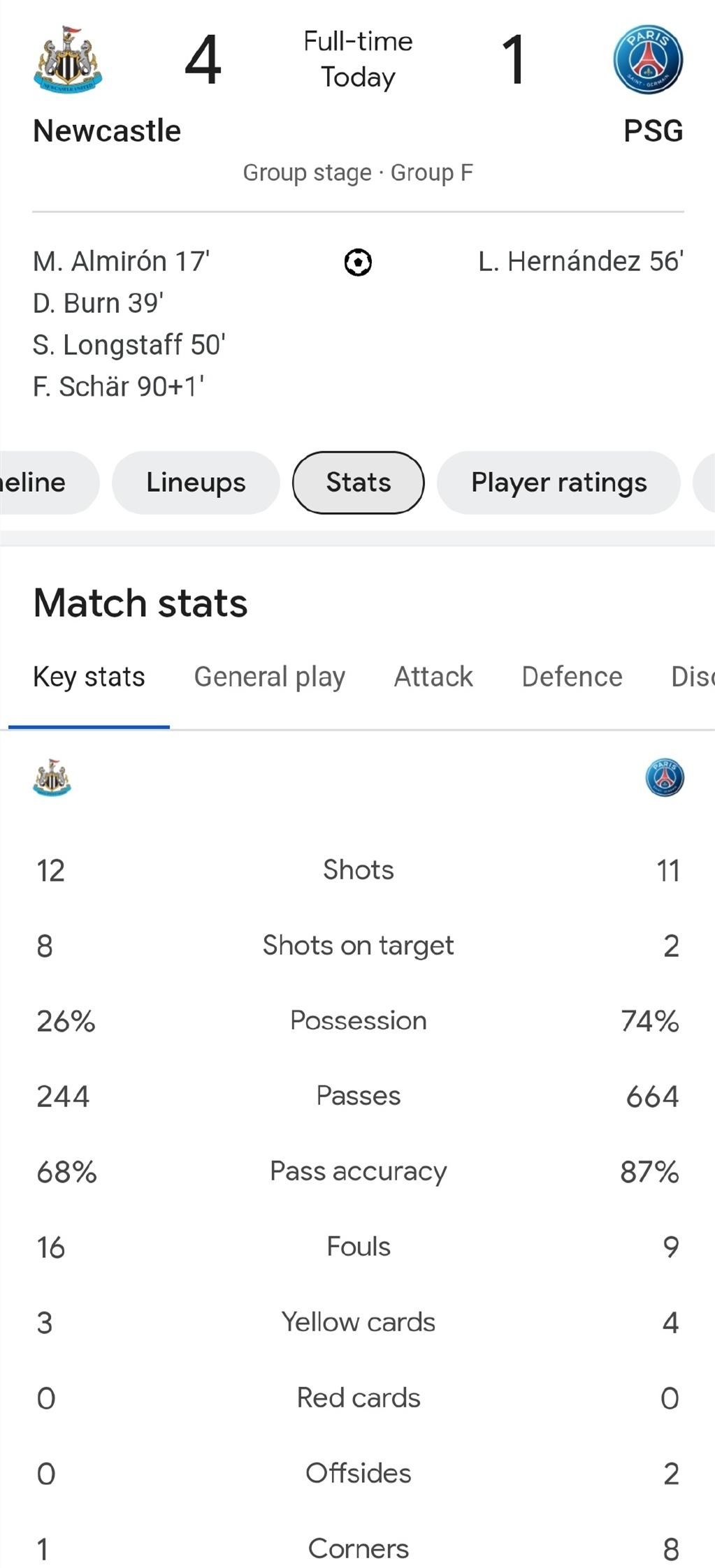Tap L. Hernández 56' goal entry
715x1568 pixels.
click(581, 261)
